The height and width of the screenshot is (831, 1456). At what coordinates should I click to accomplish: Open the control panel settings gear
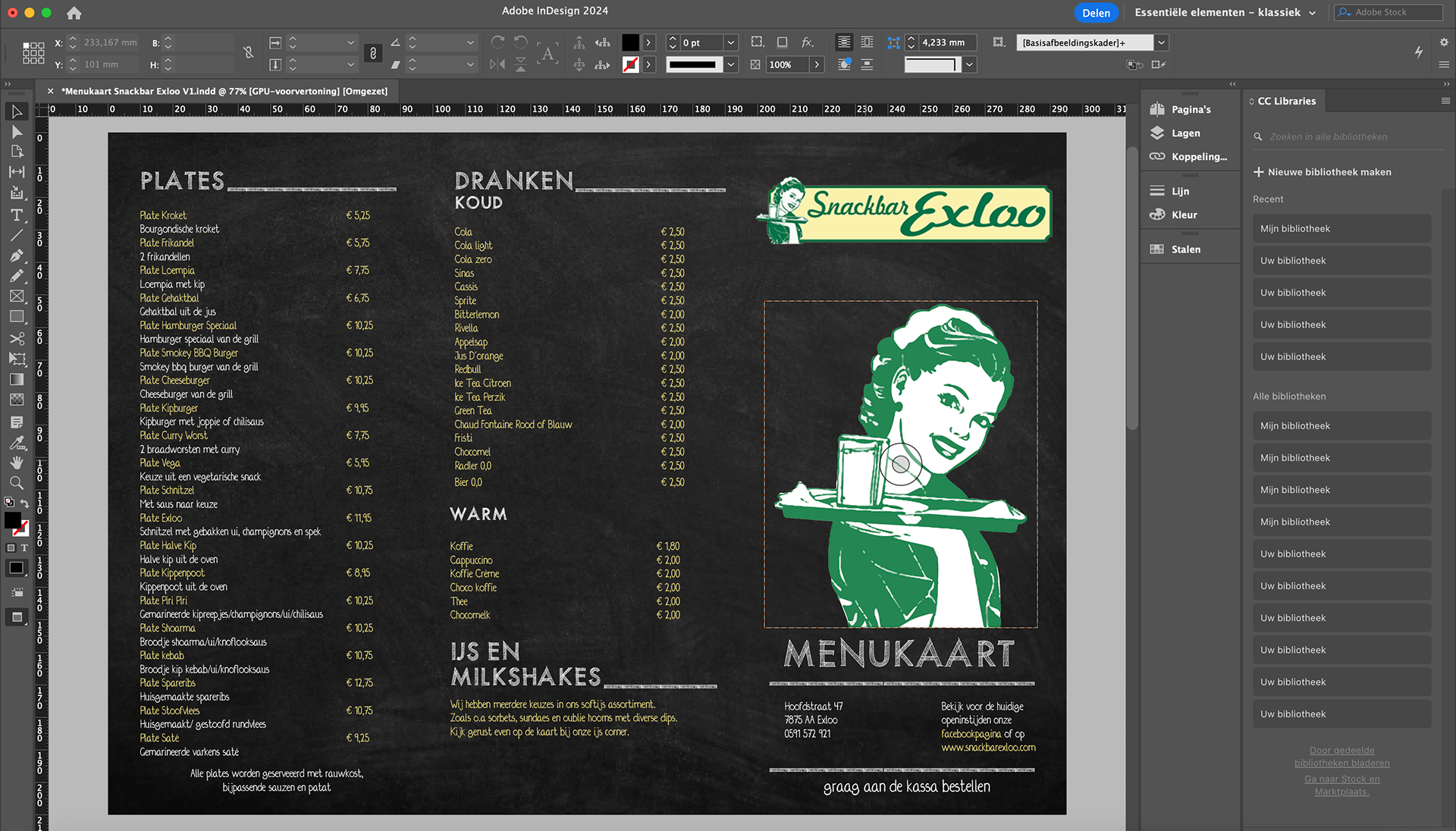pyautogui.click(x=1444, y=42)
